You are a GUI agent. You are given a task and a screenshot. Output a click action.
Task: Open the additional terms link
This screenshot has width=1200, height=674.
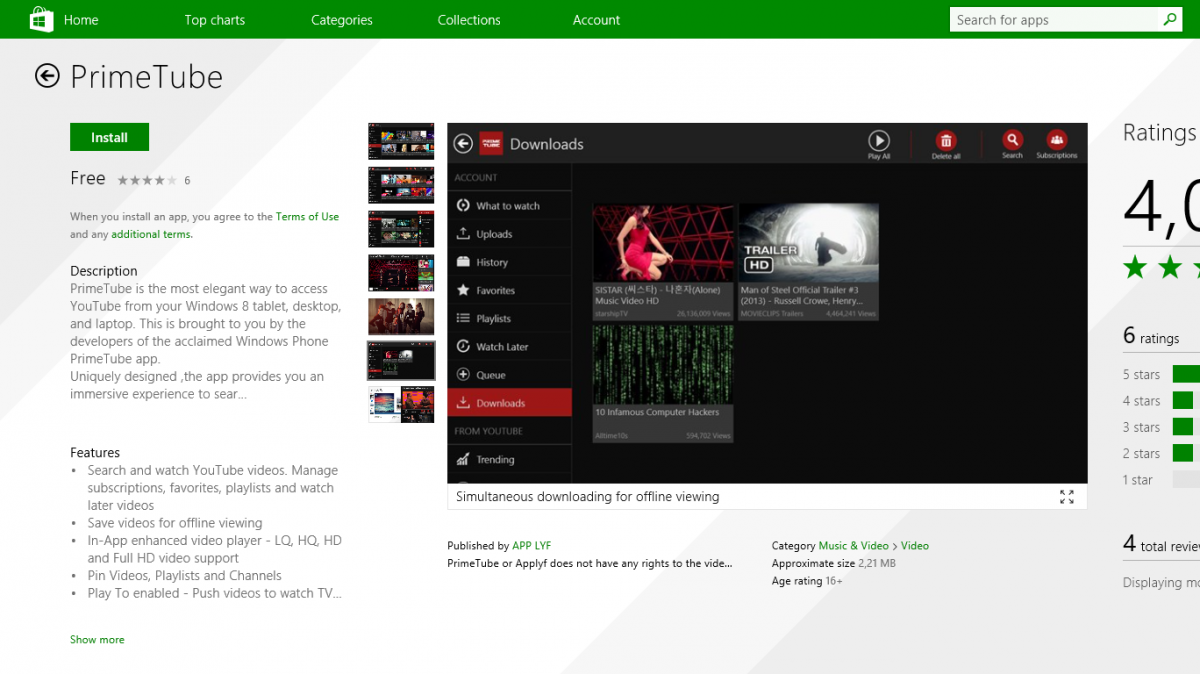[151, 234]
